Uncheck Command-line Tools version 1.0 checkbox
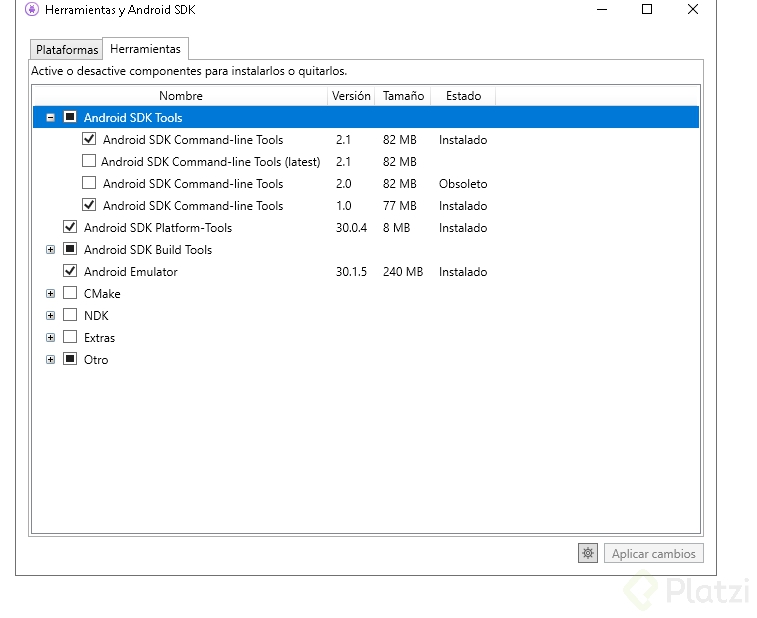This screenshot has width=757, height=618. tap(89, 205)
